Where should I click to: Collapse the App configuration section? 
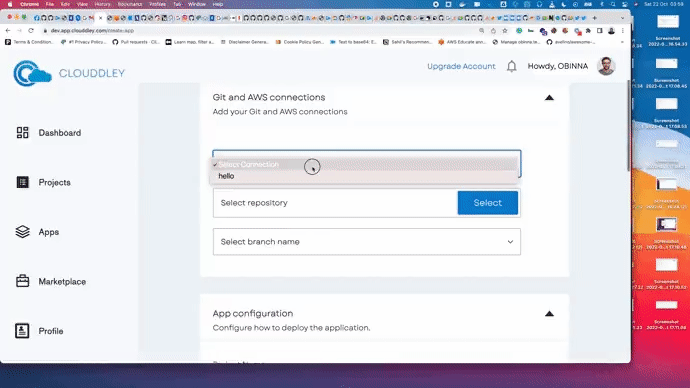549,314
